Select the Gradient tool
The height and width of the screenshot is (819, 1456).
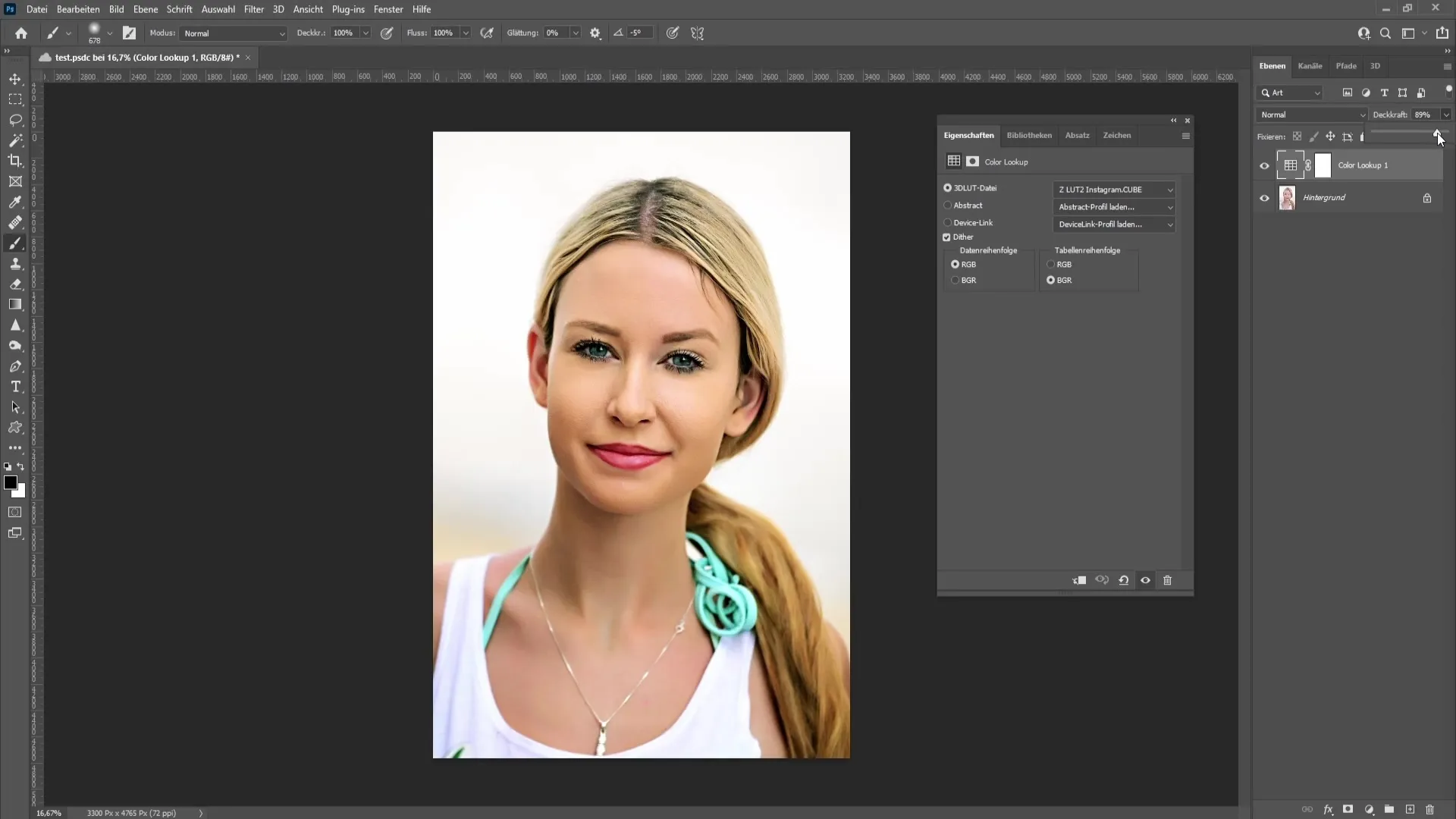pos(15,305)
